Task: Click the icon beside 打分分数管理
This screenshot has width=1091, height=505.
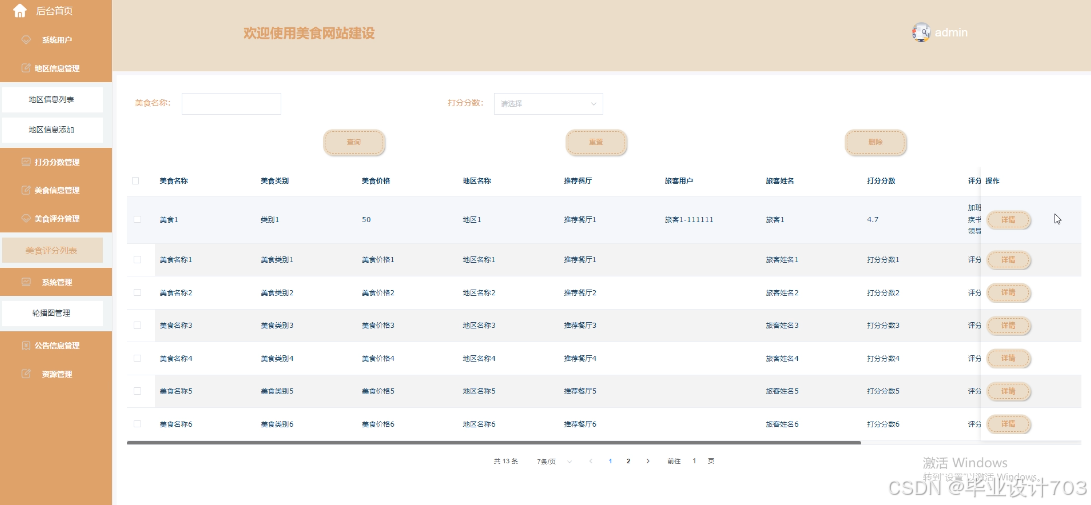Action: [x=26, y=162]
